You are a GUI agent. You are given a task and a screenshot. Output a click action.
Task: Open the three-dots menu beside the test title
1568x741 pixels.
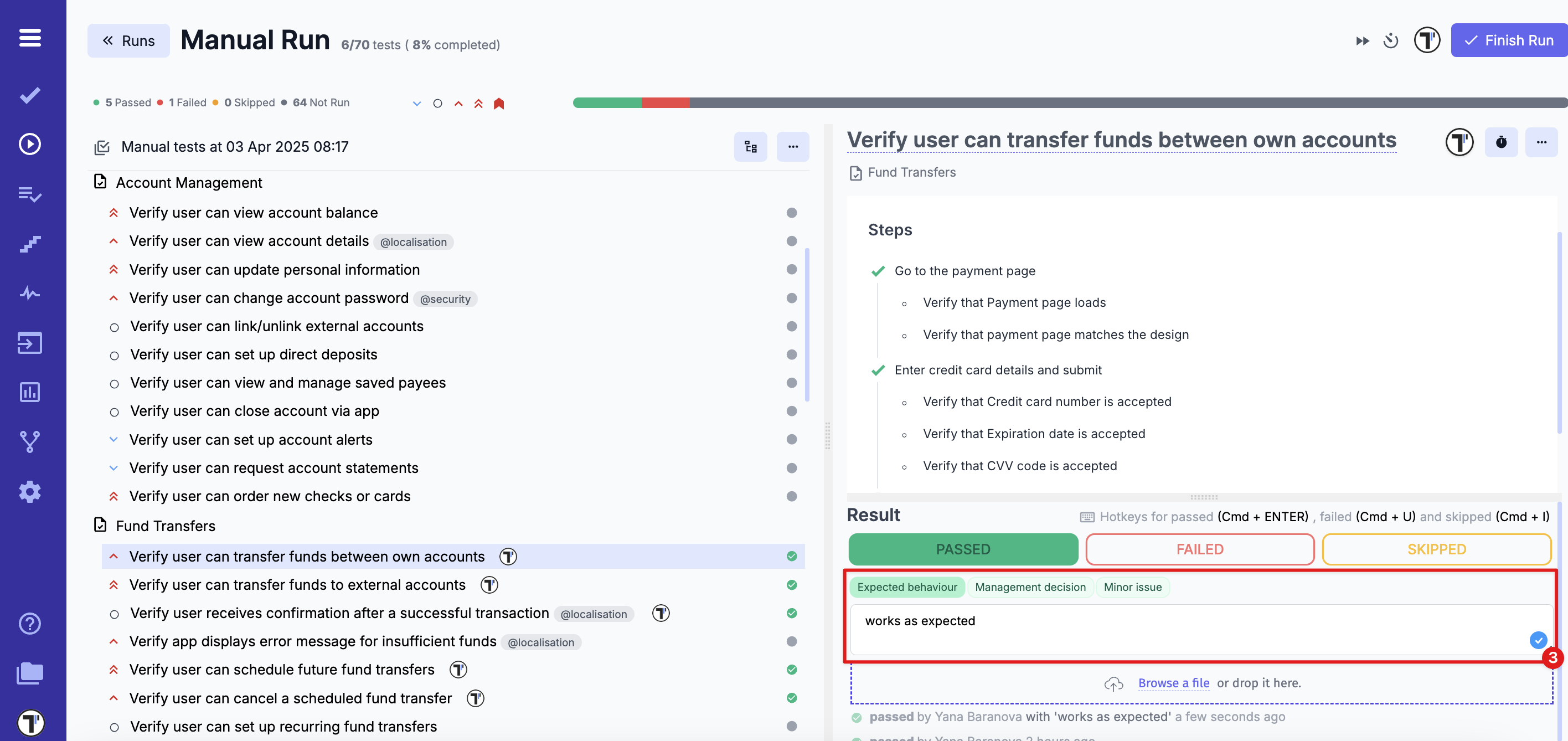click(x=1541, y=142)
